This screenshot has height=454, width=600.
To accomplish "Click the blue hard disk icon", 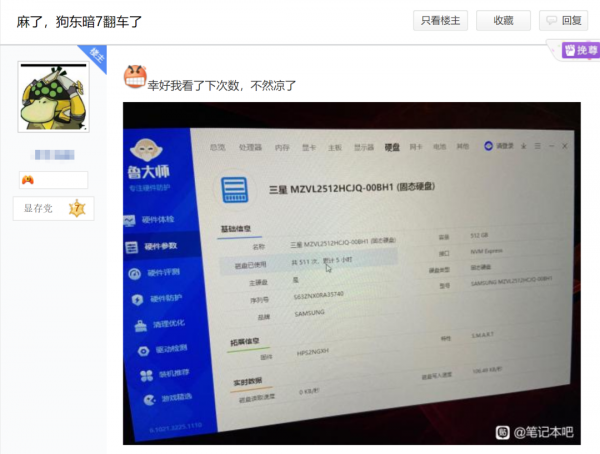I will 235,189.
